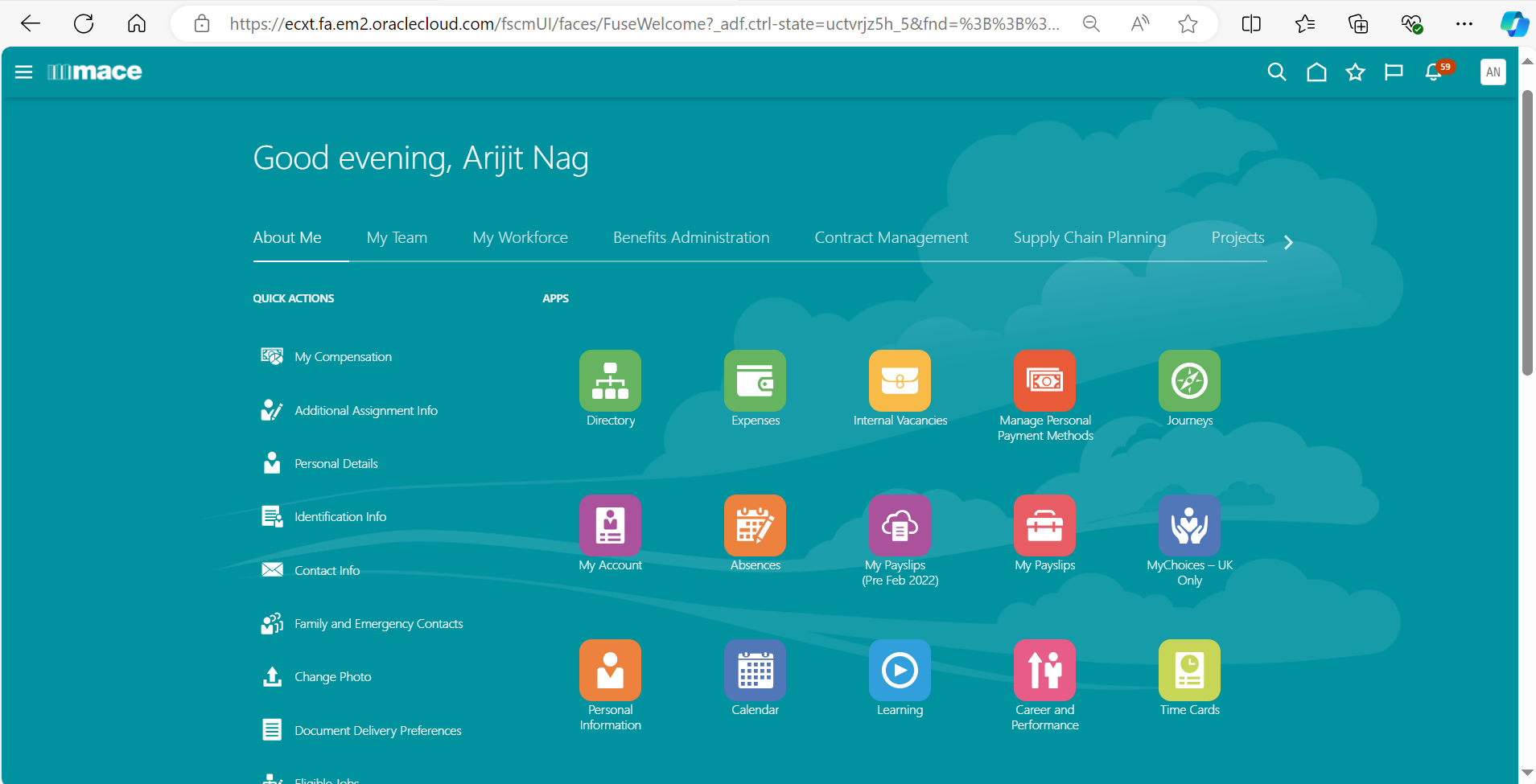This screenshot has height=784, width=1536.
Task: Open the Expenses app
Action: (x=755, y=380)
